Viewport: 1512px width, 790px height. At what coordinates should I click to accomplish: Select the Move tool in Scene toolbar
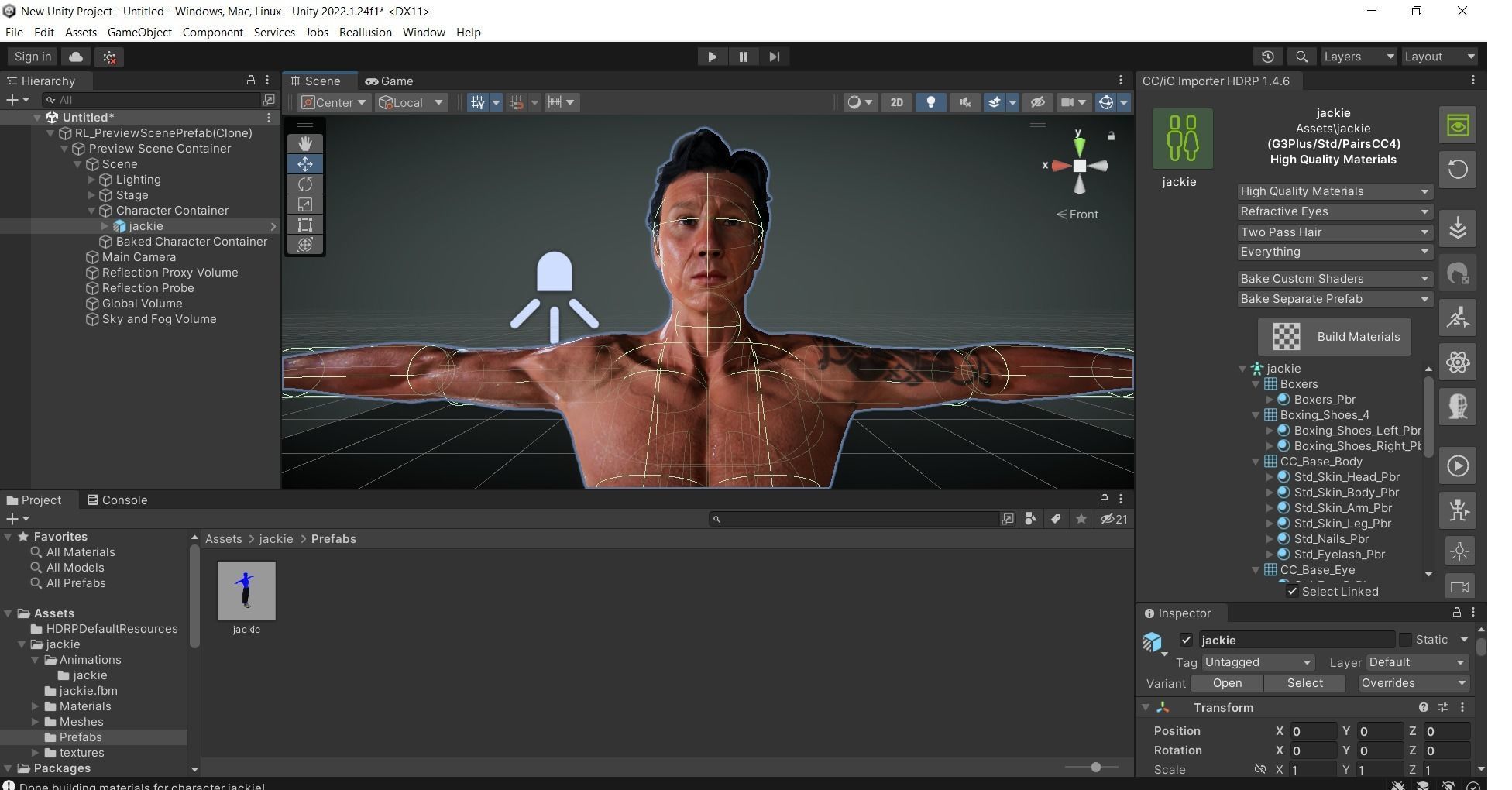[305, 164]
